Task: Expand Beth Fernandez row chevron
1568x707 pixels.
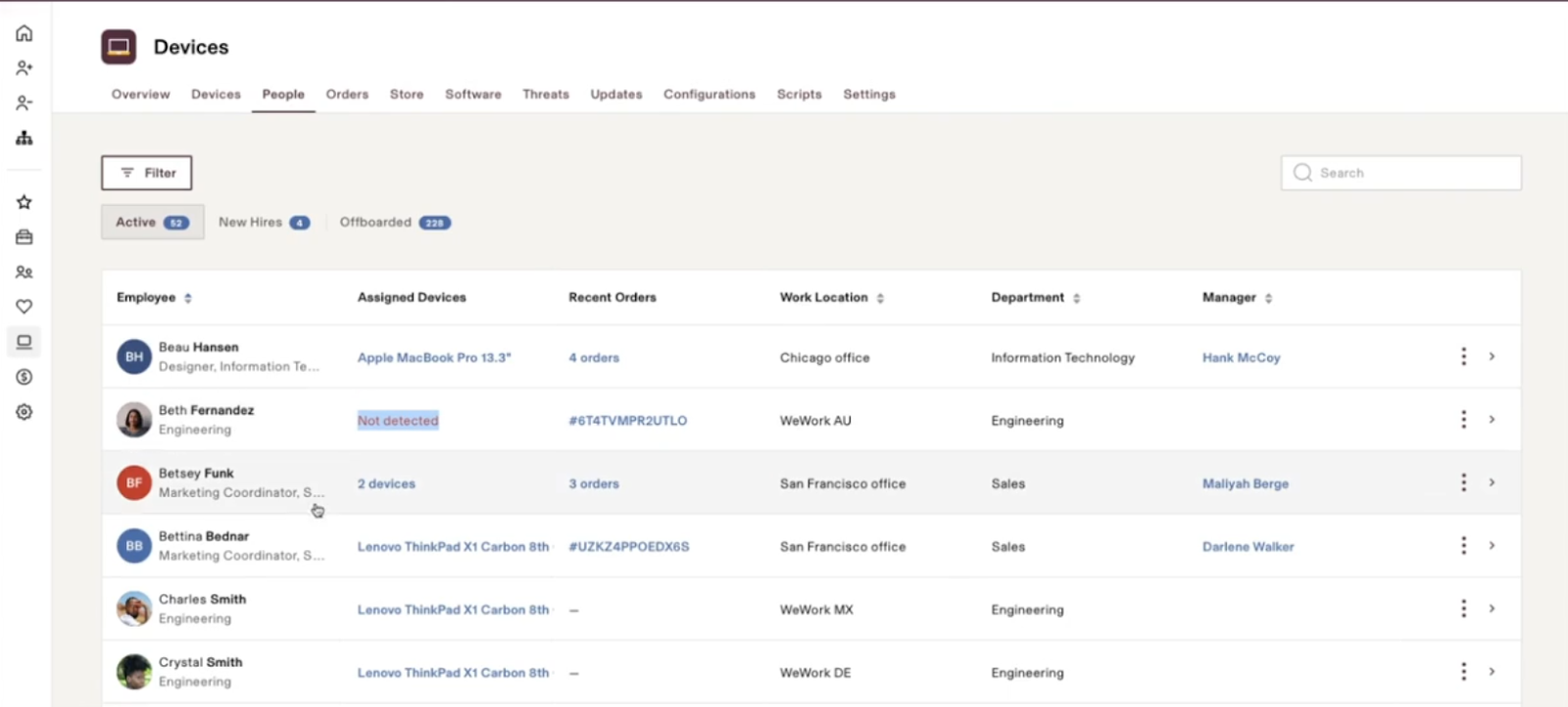Action: (1492, 420)
